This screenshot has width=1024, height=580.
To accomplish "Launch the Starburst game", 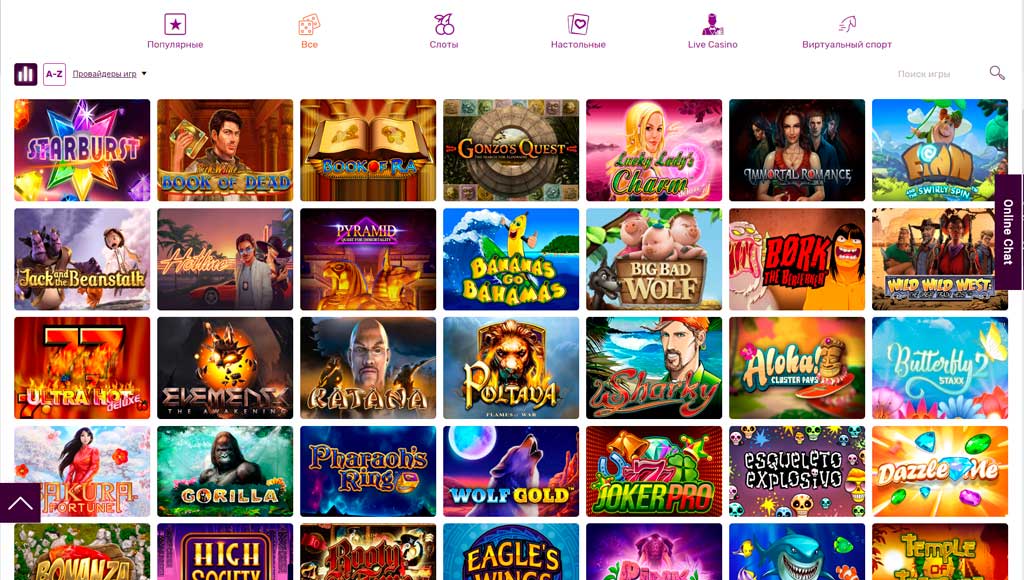I will 82,150.
